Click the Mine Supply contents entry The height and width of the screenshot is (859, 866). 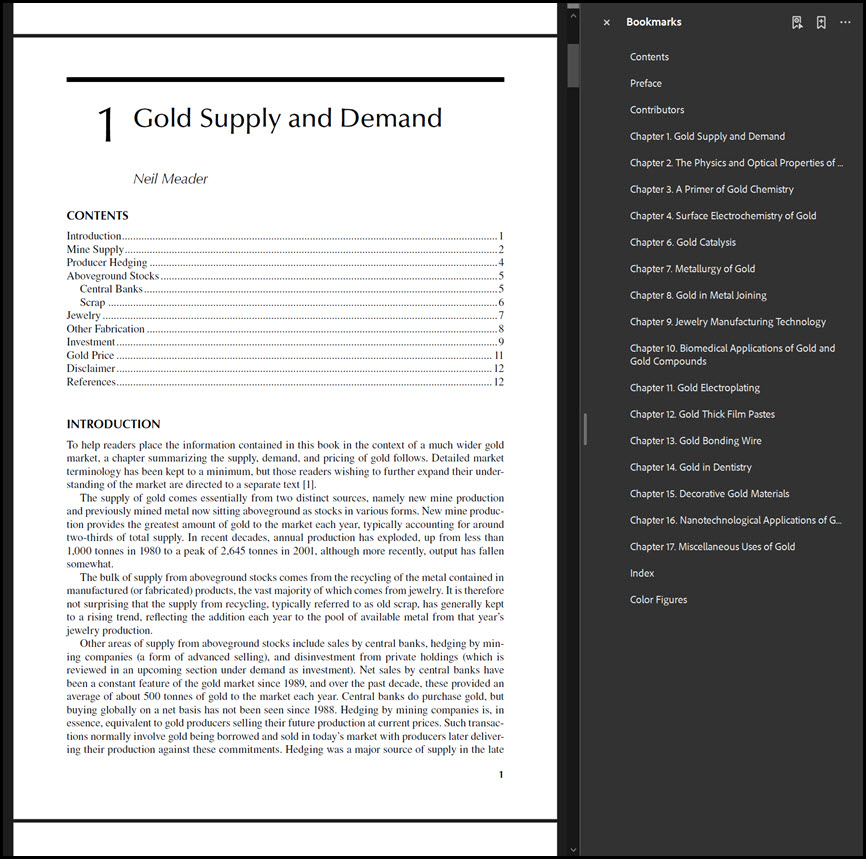pos(285,249)
